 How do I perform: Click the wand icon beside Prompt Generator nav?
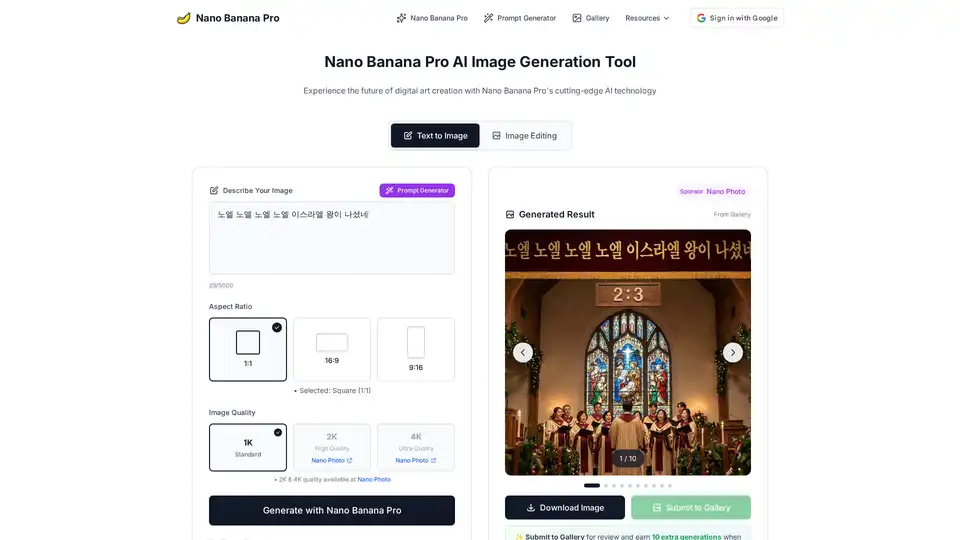click(488, 18)
